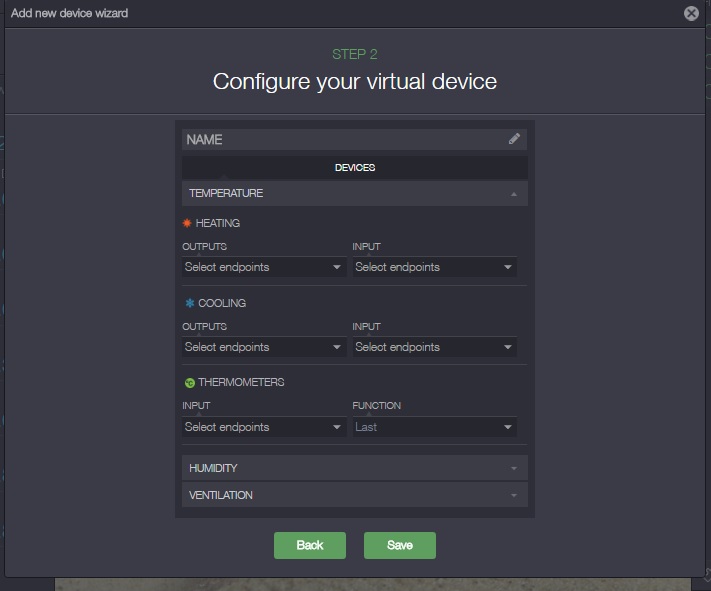The image size is (711, 591).
Task: Click the HUMIDITY section arrow
Action: (x=514, y=468)
